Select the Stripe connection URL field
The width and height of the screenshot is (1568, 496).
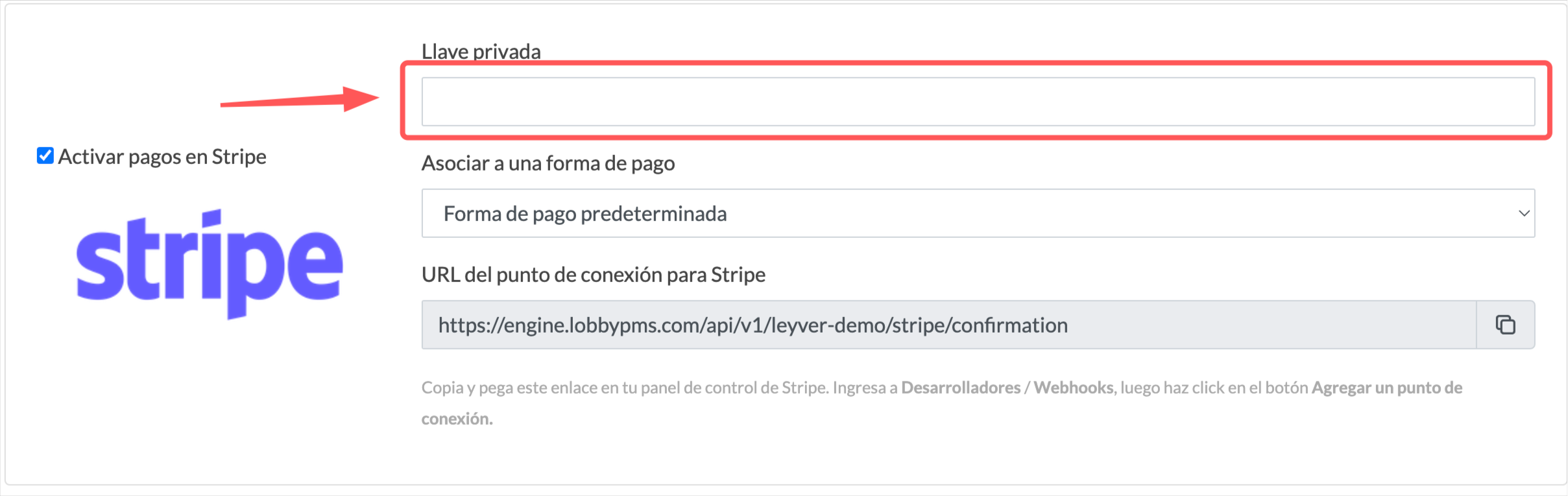point(949,324)
